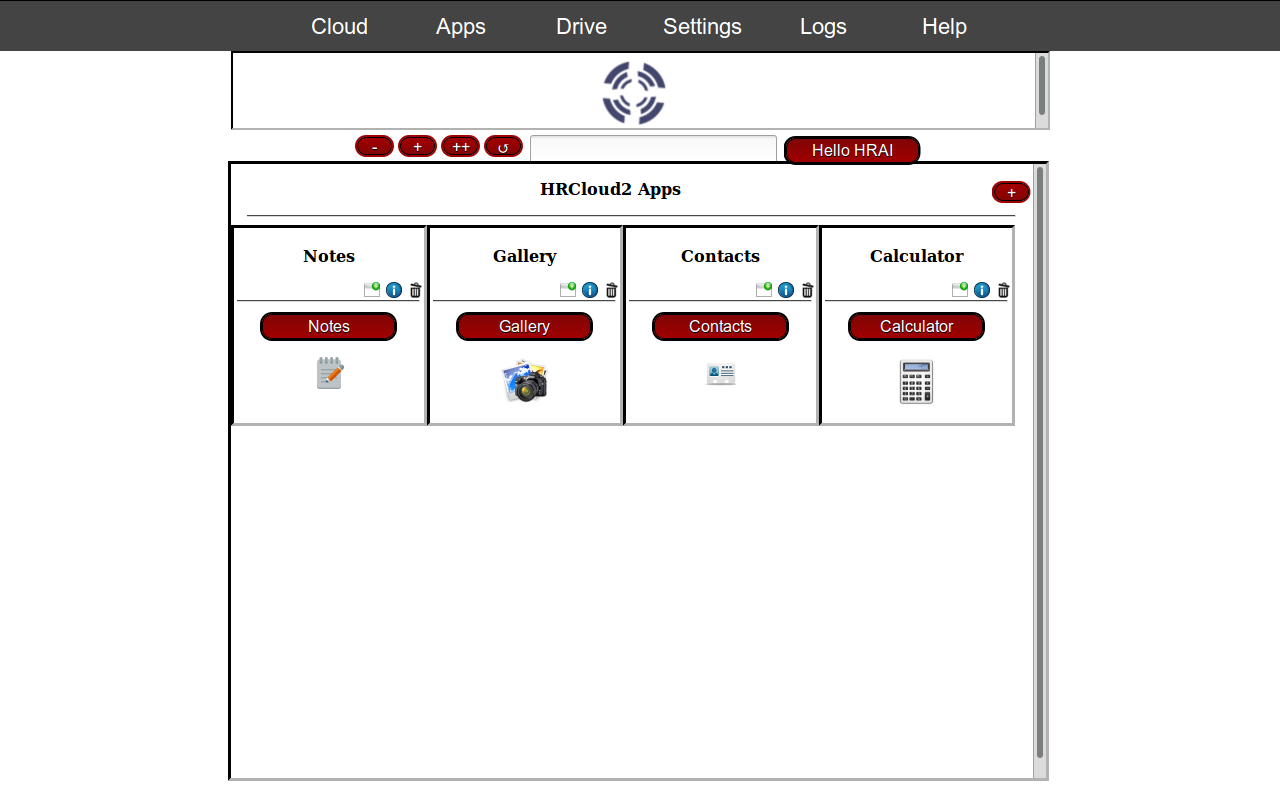Delete the Notes app via trash icon

point(416,290)
